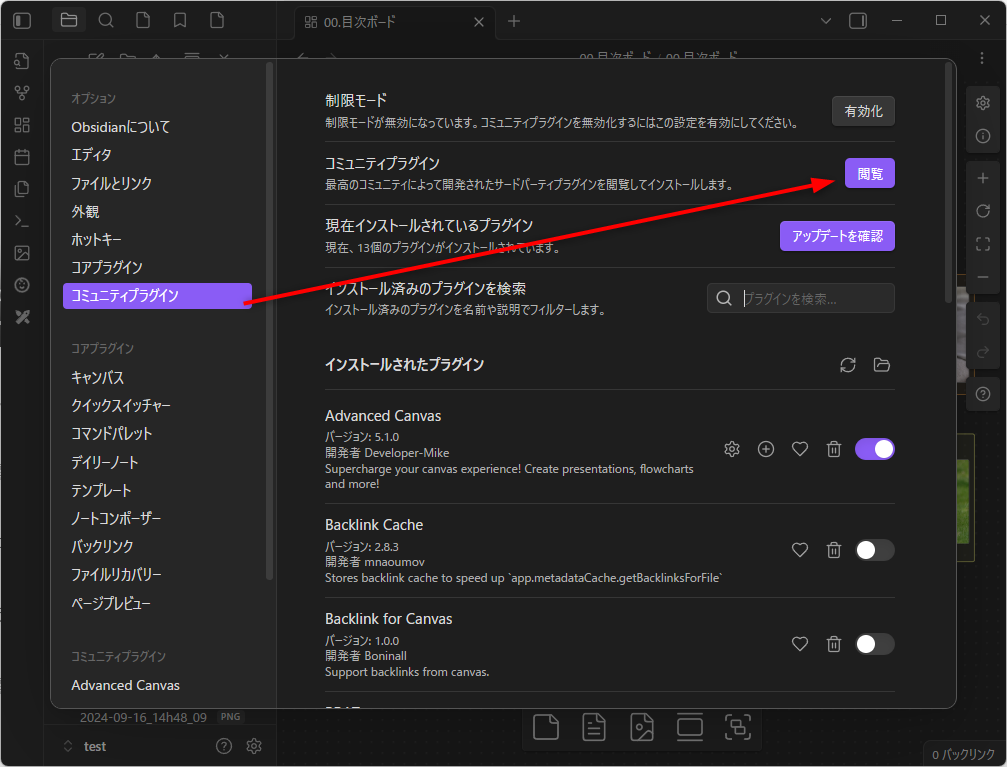This screenshot has height=767, width=1007.
Task: Select ファイルとリンク in settings sidebar
Action: [157, 184]
